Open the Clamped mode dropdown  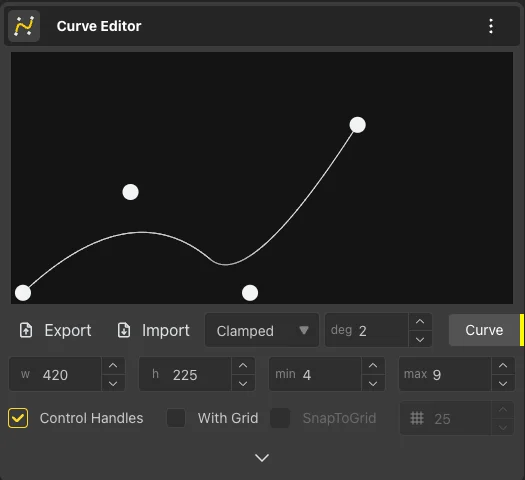(x=262, y=330)
